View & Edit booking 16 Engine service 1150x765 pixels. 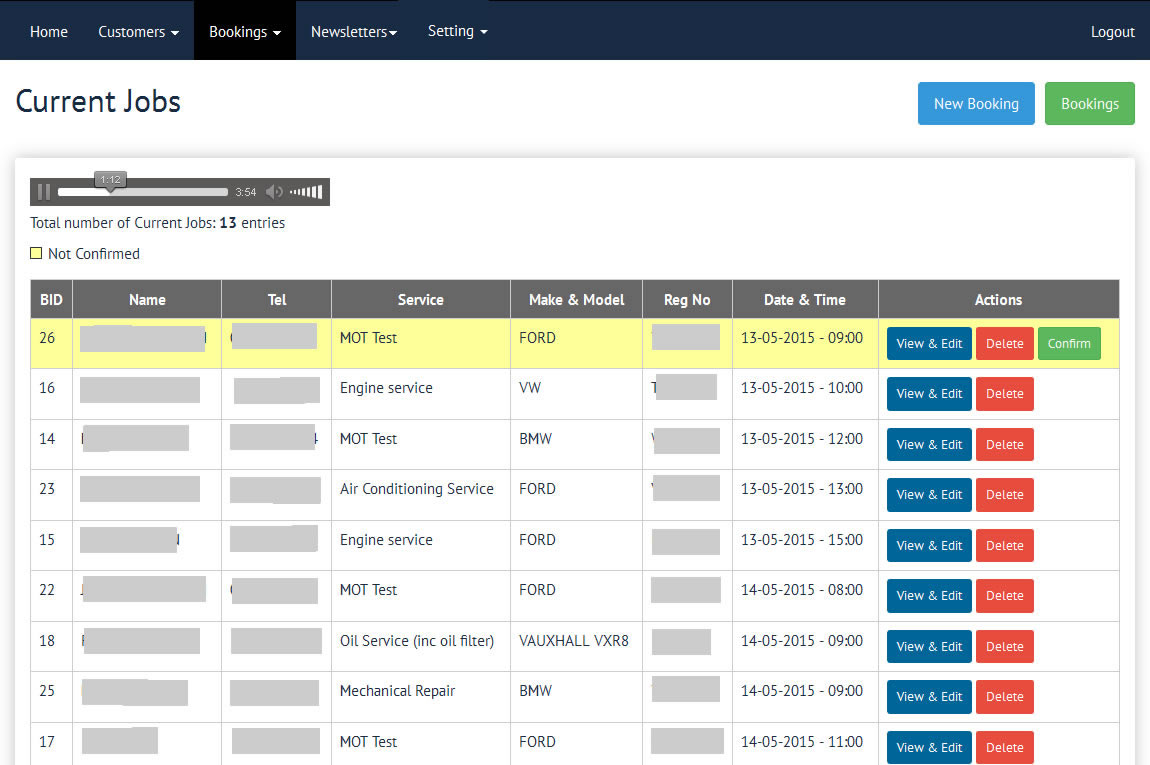point(929,394)
